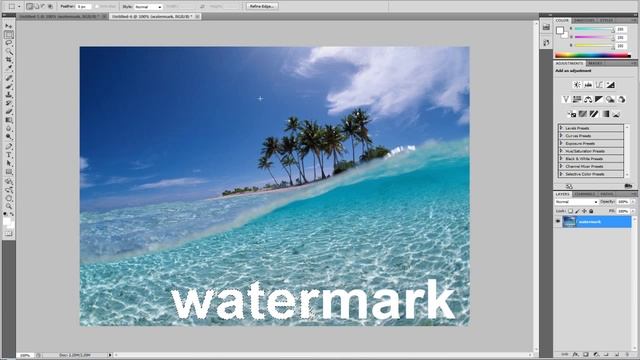Select the Eyedropper tool
Image resolution: width=640 pixels, height=360 pixels.
coord(9,69)
